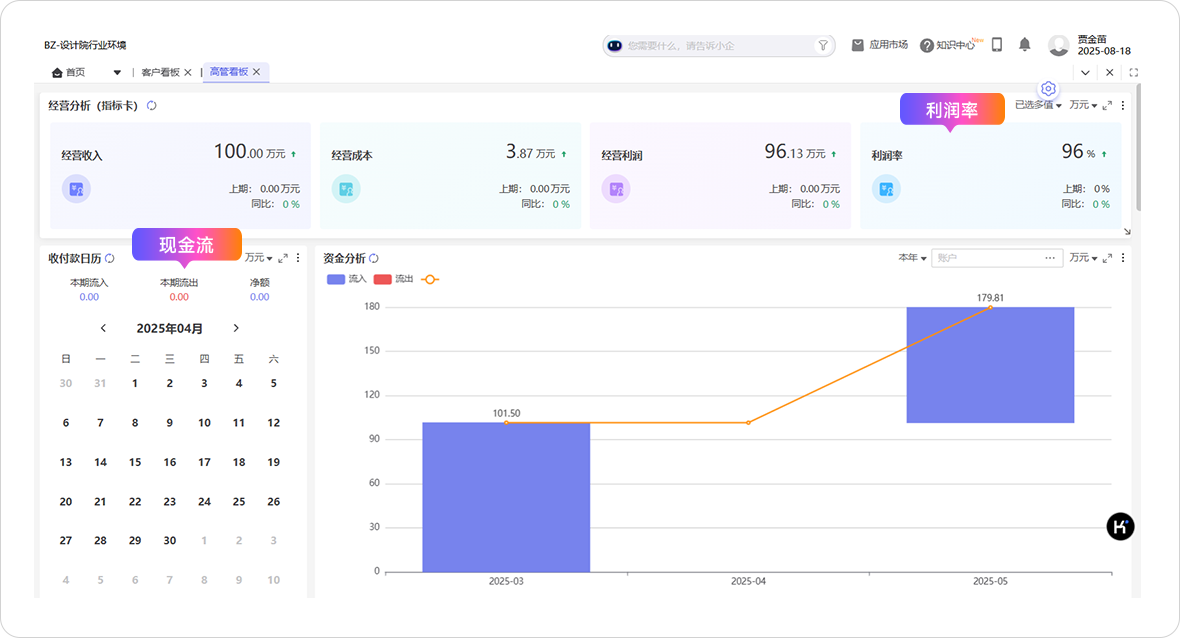Click the 账户 input field
The image size is (1180, 638).
click(x=986, y=258)
